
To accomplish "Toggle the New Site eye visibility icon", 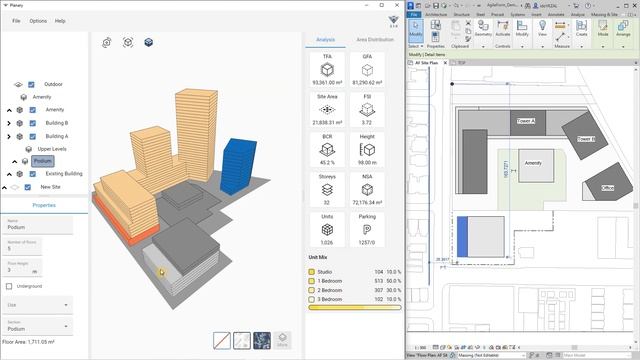I will (x=15, y=187).
